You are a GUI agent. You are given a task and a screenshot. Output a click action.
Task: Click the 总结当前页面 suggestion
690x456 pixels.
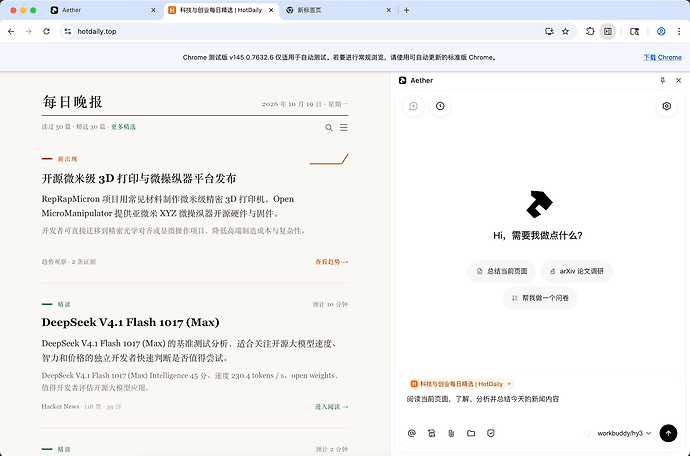(502, 271)
